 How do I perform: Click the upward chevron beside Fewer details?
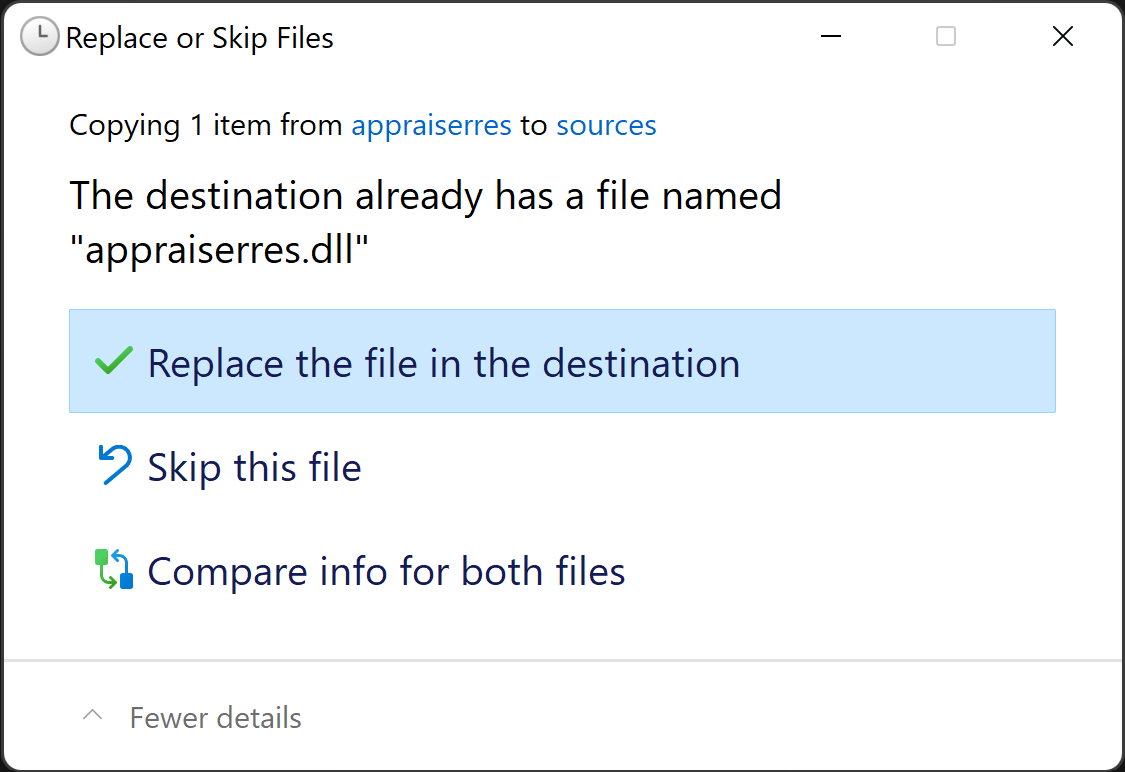[x=93, y=716]
